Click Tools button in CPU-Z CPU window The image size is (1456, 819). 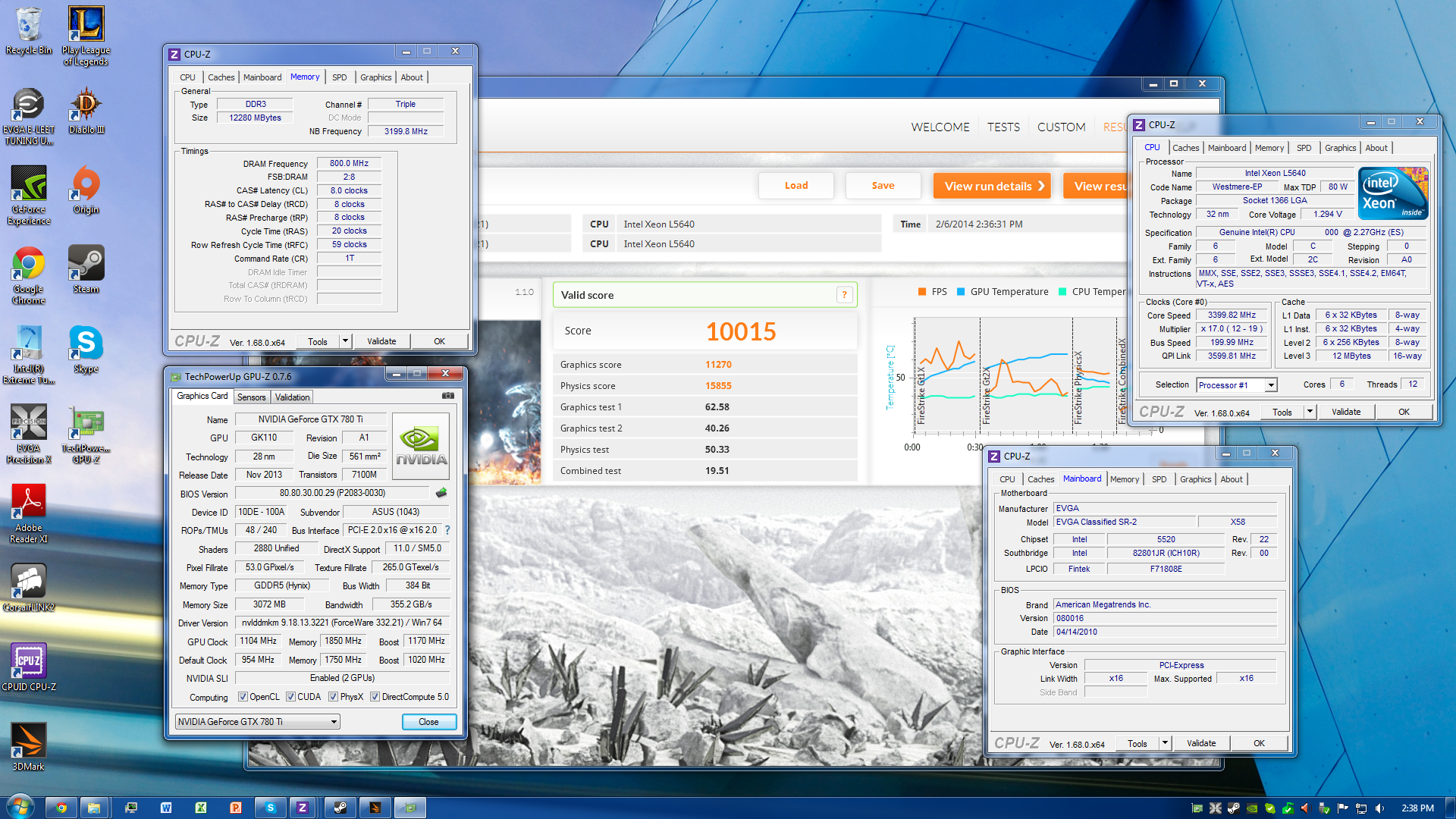pos(1282,412)
